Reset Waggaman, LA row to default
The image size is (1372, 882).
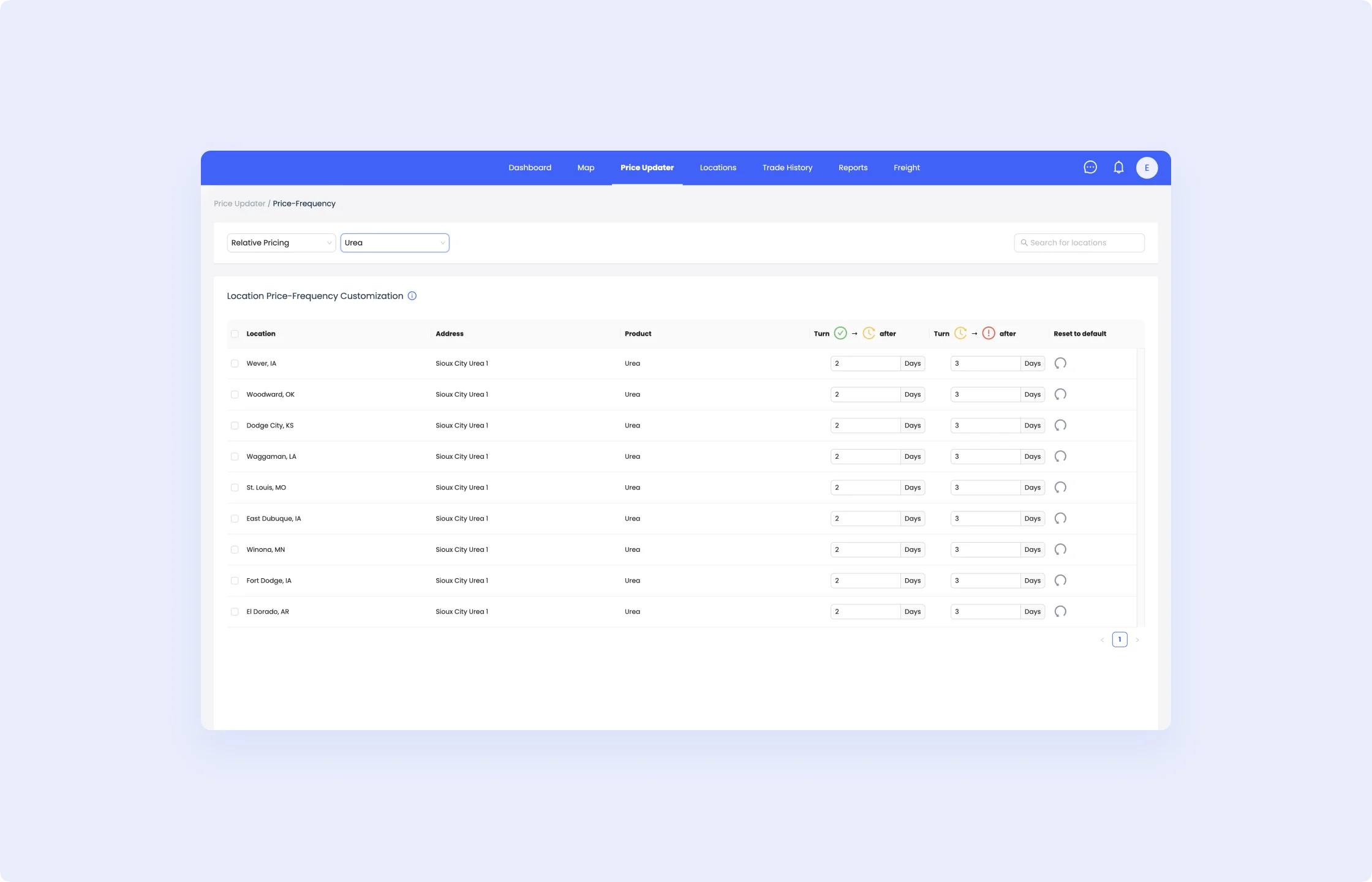(1060, 456)
